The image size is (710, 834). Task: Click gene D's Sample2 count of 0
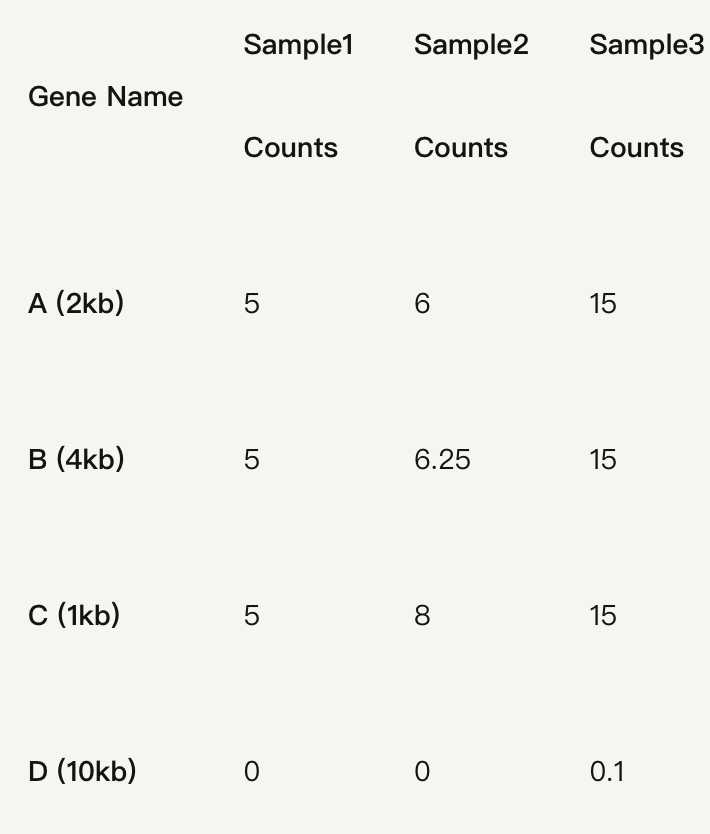tap(422, 771)
